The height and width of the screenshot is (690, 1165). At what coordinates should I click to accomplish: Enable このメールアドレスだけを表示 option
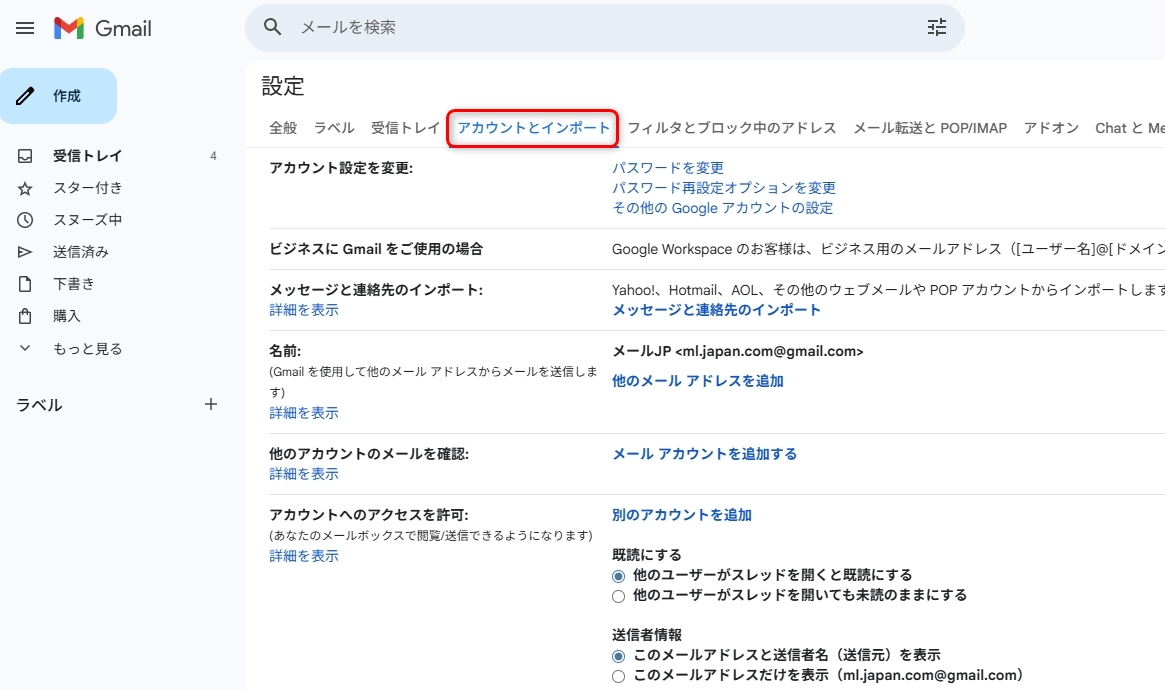[x=618, y=675]
